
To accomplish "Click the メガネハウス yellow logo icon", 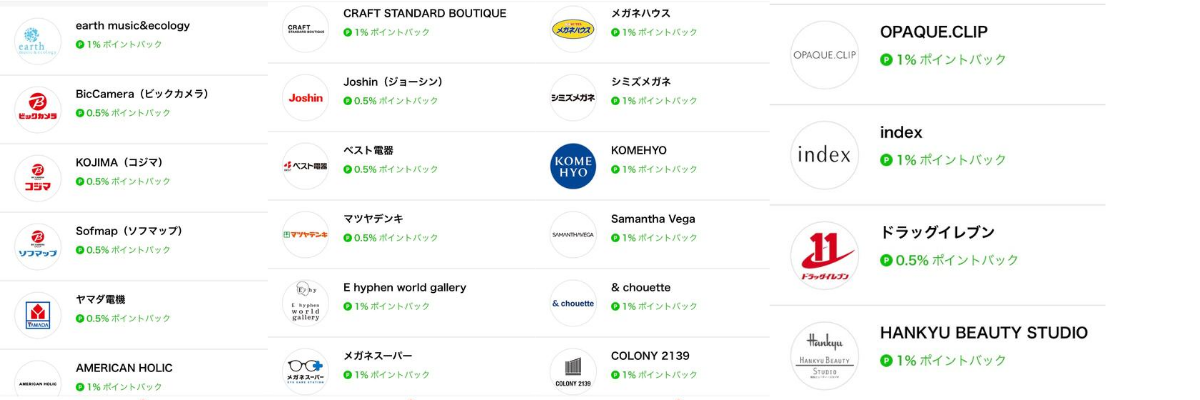I will coord(573,30).
